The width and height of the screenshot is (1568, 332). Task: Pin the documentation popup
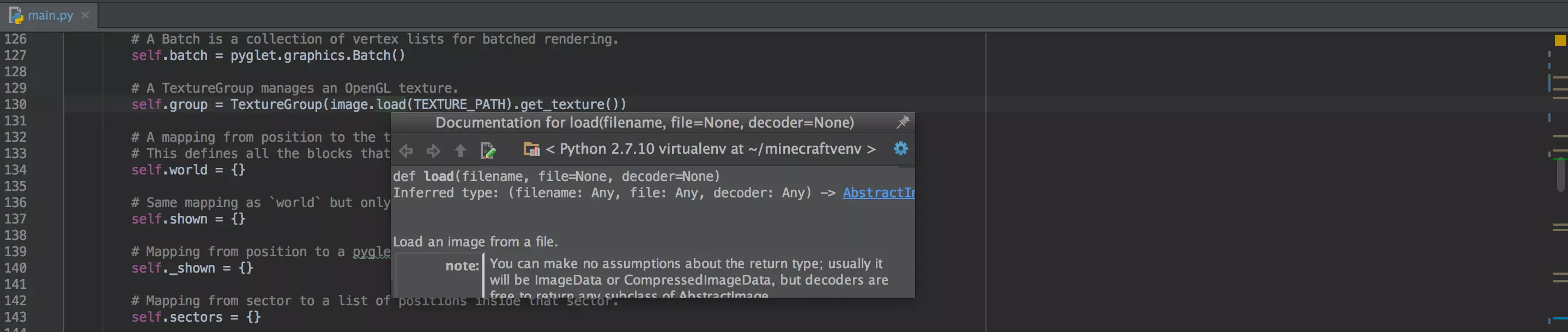coord(902,123)
